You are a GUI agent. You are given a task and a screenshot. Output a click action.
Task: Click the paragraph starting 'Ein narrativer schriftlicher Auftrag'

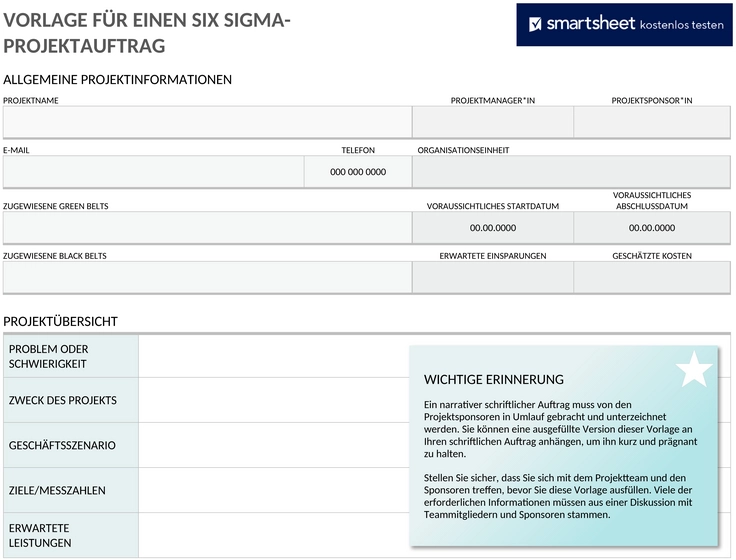tap(560, 429)
